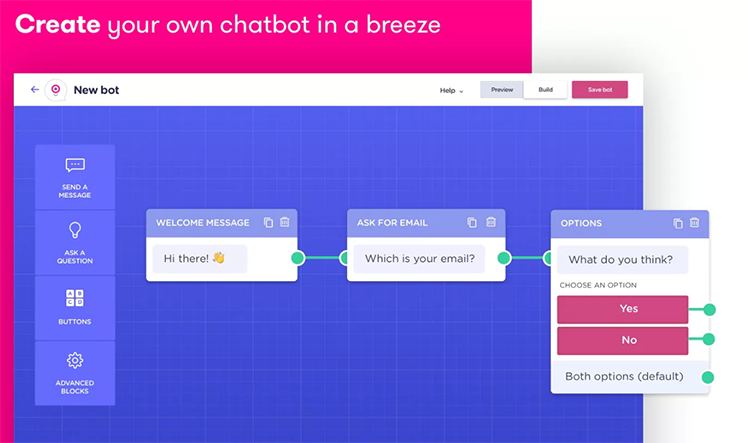This screenshot has height=443, width=748.
Task: Open the Advanced Blocks panel
Action: [75, 373]
